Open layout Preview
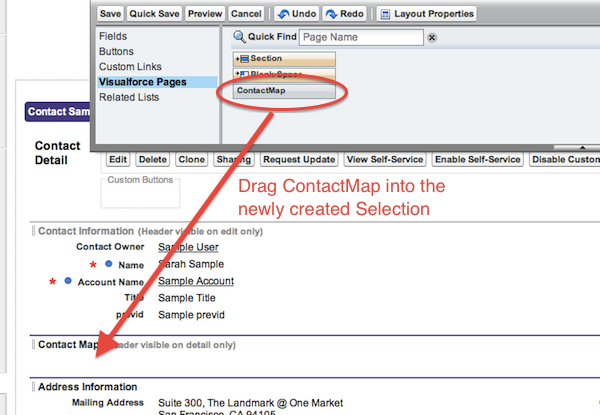The height and width of the screenshot is (415, 600). (x=205, y=14)
